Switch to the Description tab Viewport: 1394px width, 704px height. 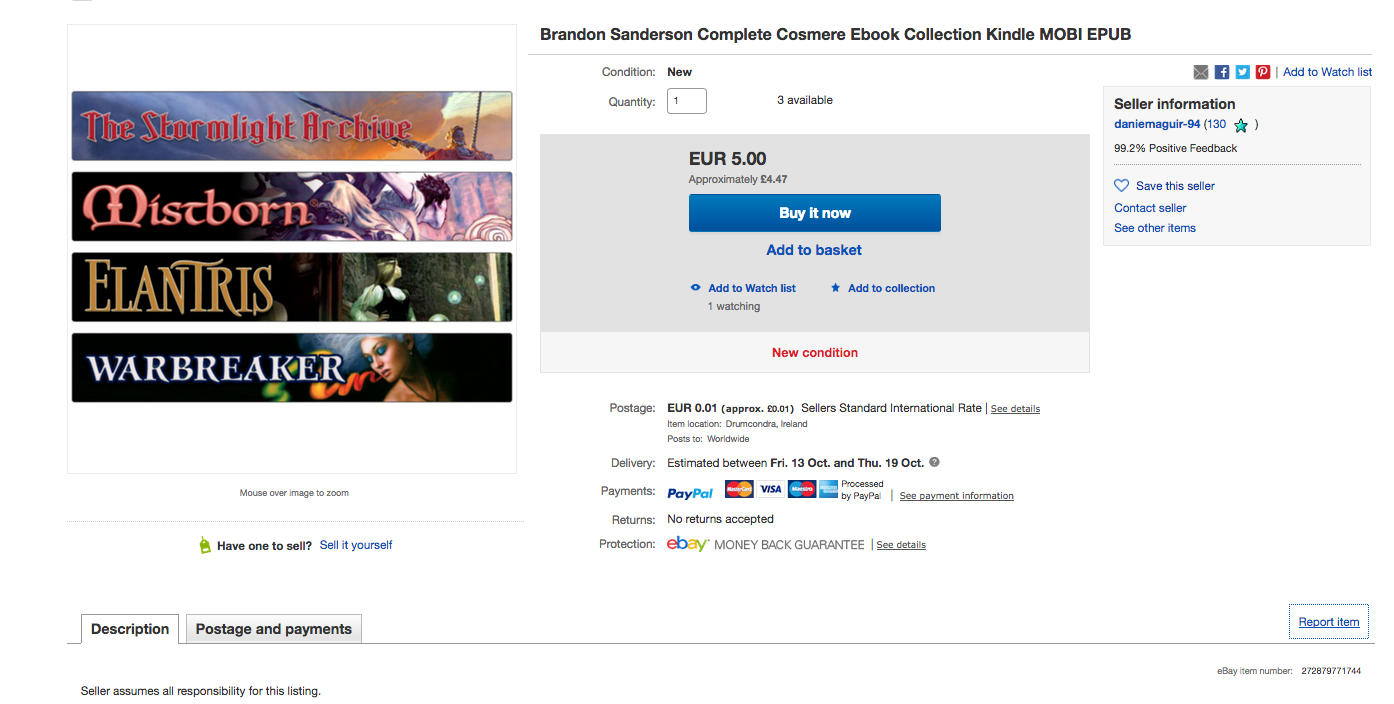click(130, 629)
